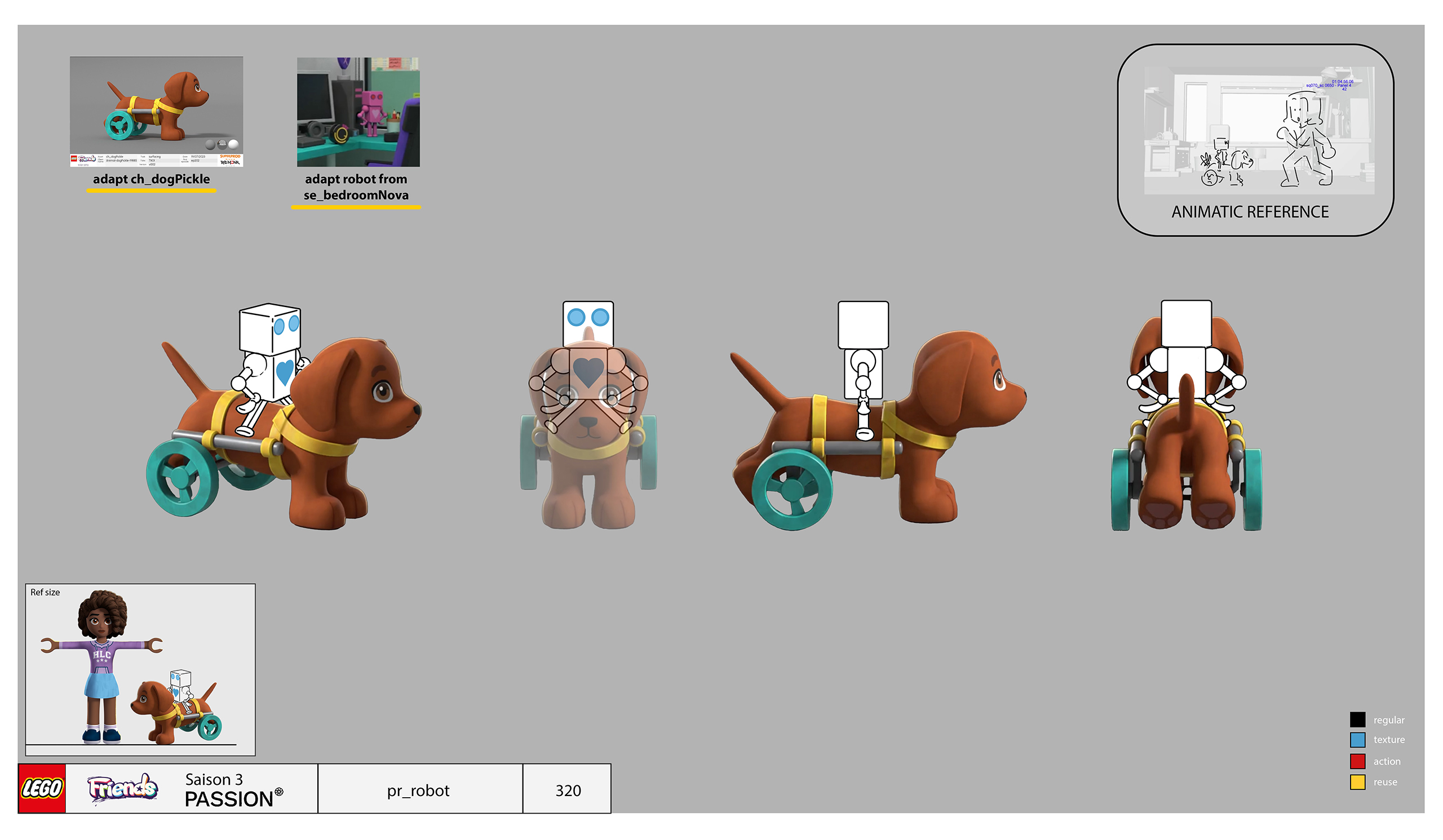Click the Saison 3 PASSION title
The height and width of the screenshot is (840, 1443).
(229, 790)
